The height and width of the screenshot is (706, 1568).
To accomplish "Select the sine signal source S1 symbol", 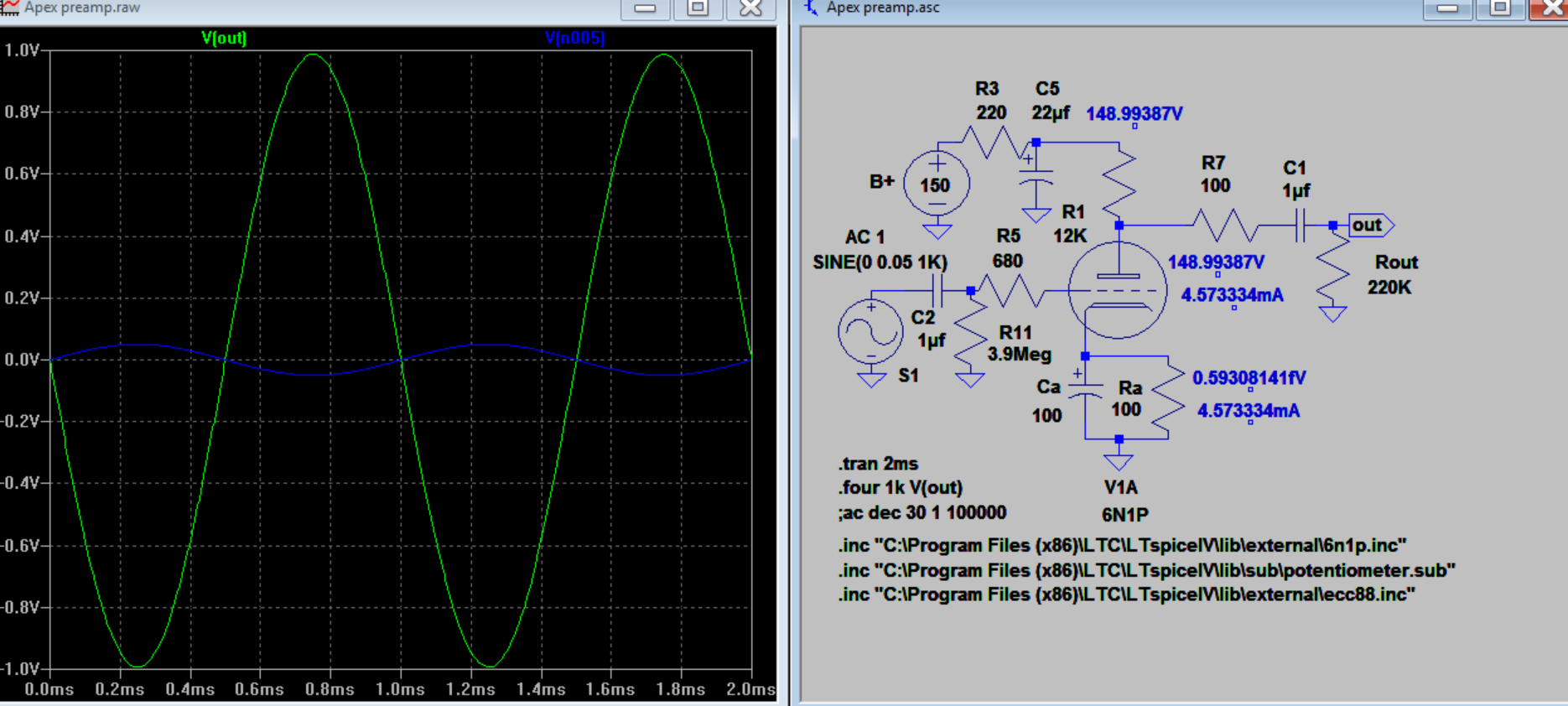I will [871, 332].
